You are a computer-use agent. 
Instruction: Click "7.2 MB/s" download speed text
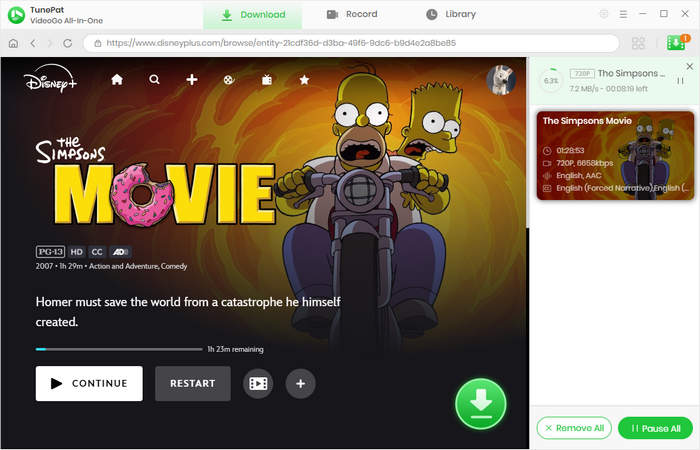(x=583, y=89)
